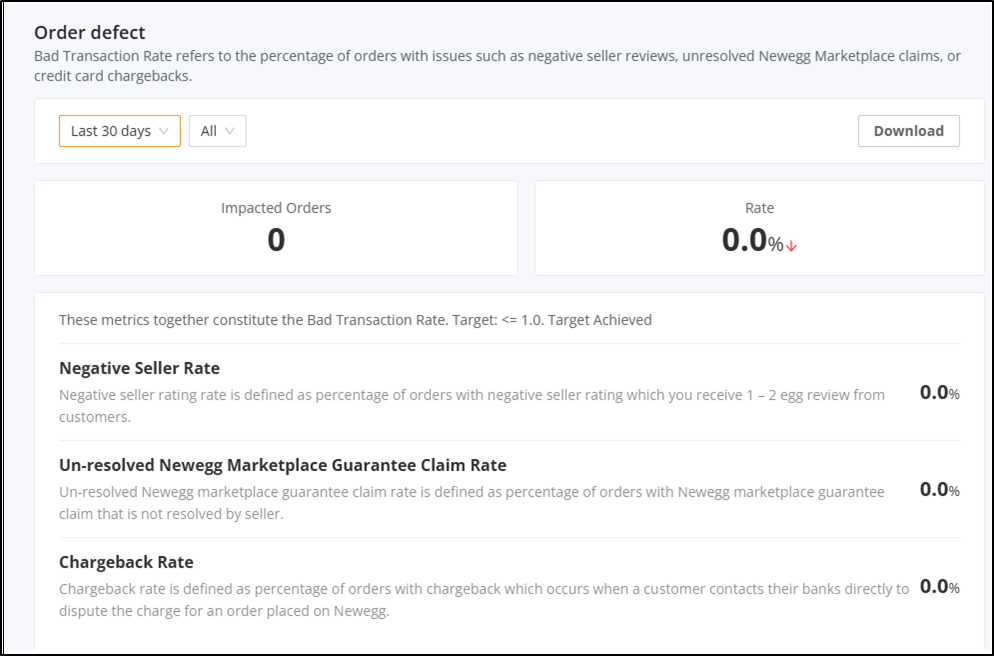Click the Negative Seller Rate 0.0% value

939,392
